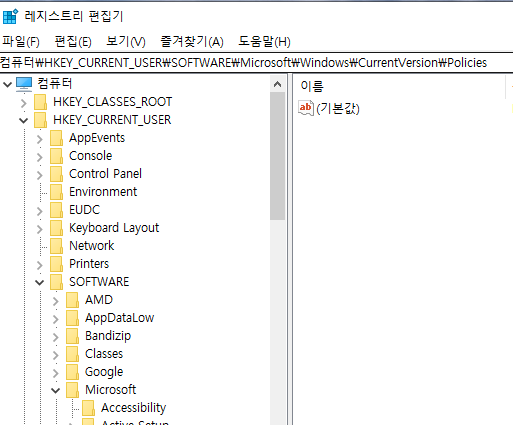
Task: Select the Control Panel key label
Action: coord(105,174)
